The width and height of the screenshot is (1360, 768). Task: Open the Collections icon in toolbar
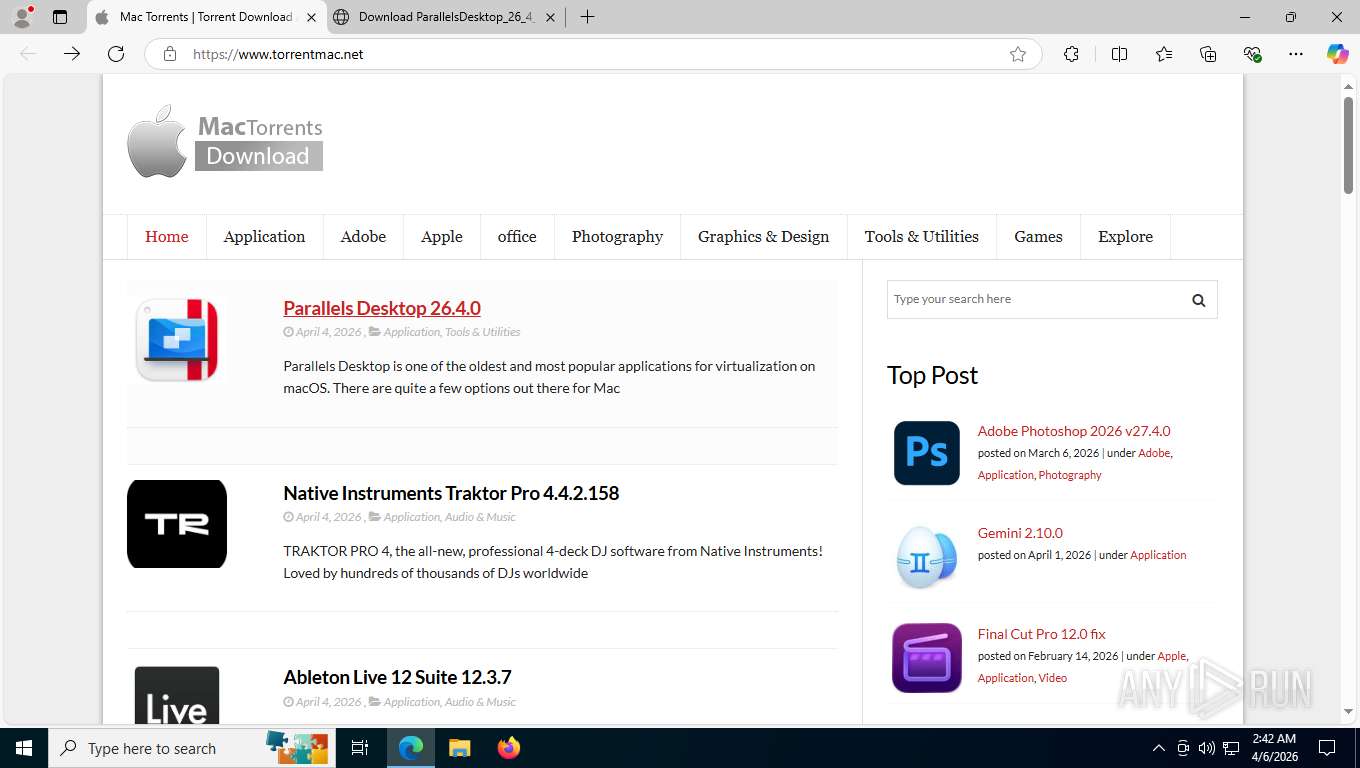1208,54
